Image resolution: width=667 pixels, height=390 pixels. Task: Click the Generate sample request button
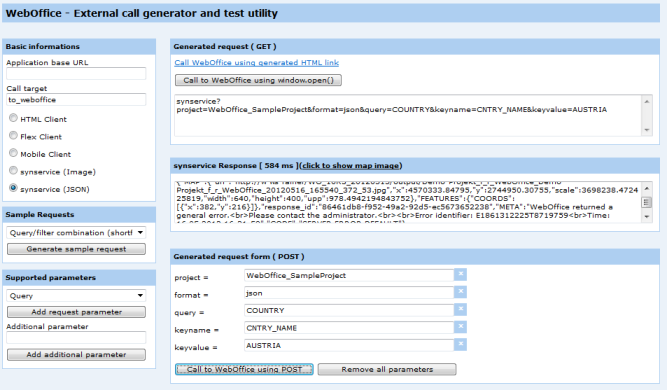point(76,249)
